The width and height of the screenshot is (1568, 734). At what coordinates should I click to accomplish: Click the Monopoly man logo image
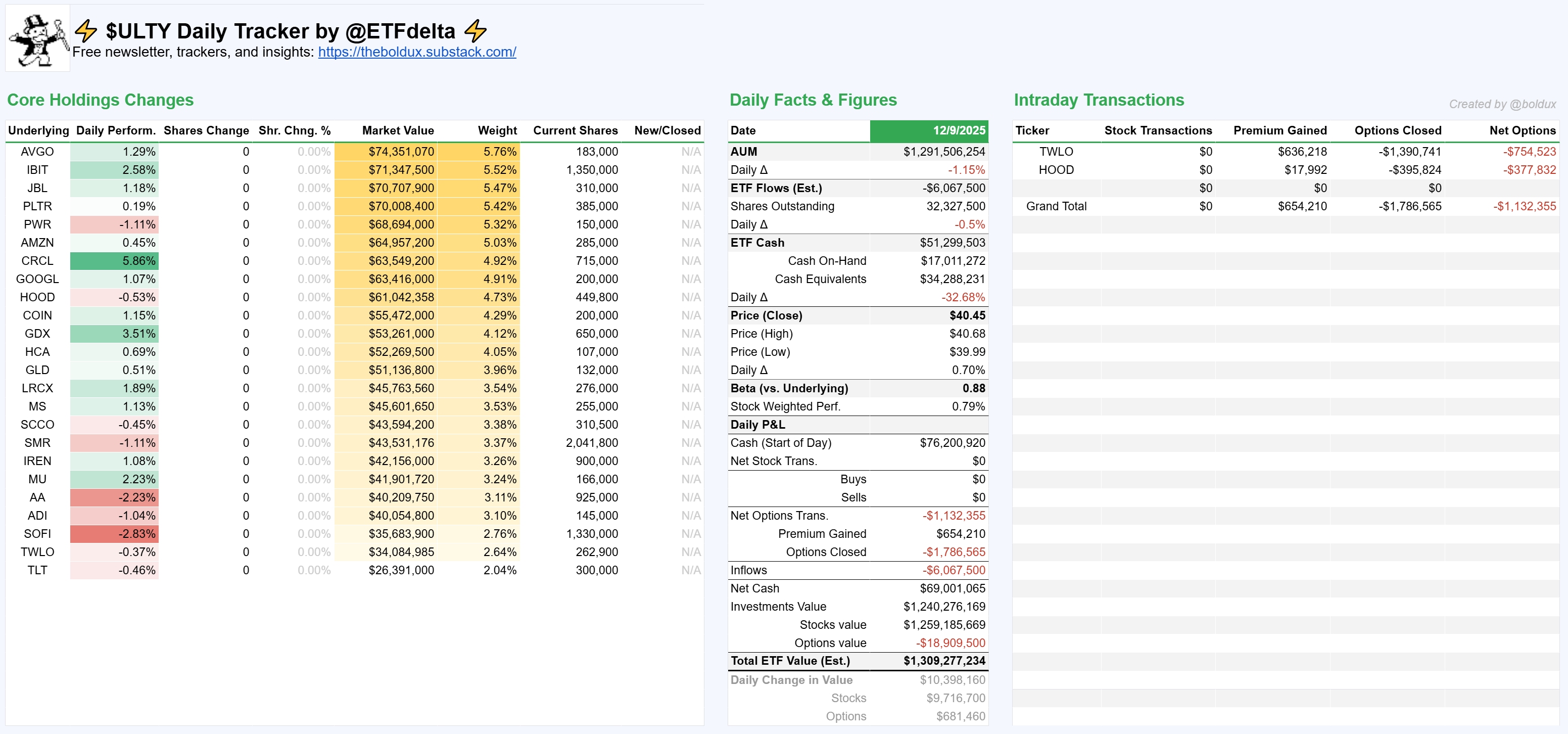(x=38, y=39)
